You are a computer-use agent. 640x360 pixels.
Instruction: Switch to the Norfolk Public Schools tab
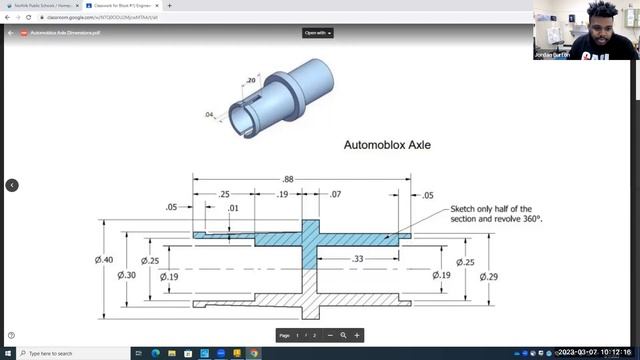pos(41,6)
